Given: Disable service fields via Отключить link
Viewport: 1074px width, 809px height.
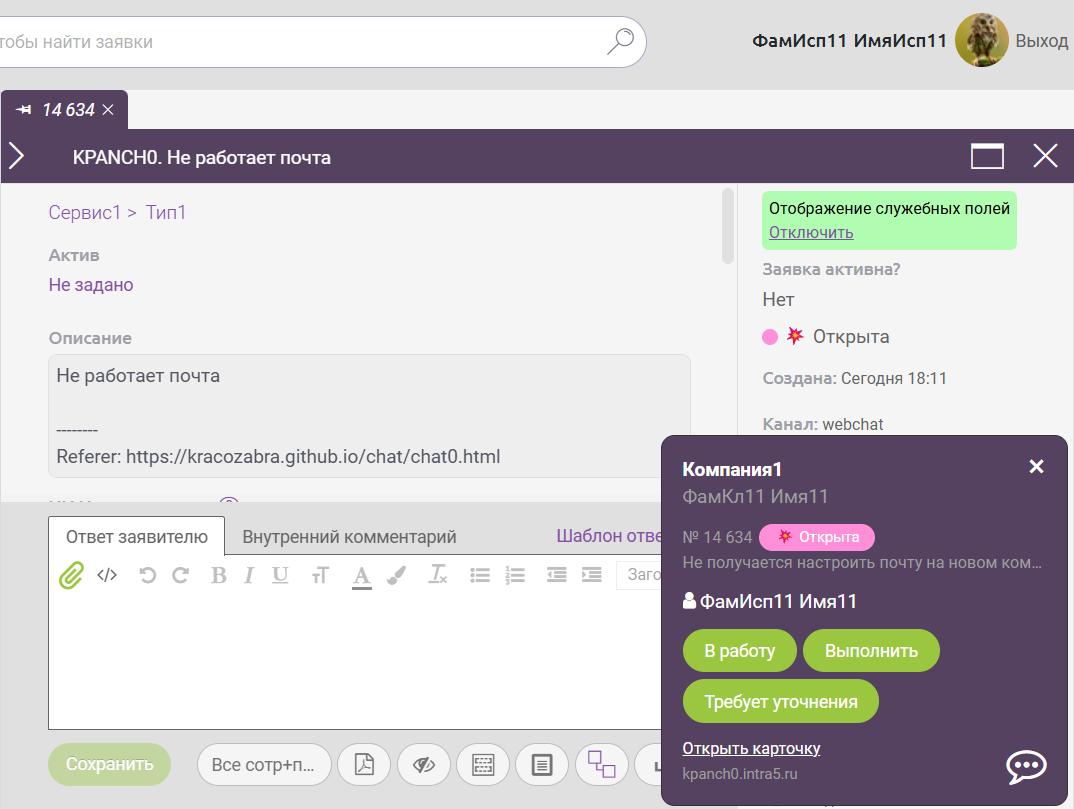Looking at the screenshot, I should [810, 232].
